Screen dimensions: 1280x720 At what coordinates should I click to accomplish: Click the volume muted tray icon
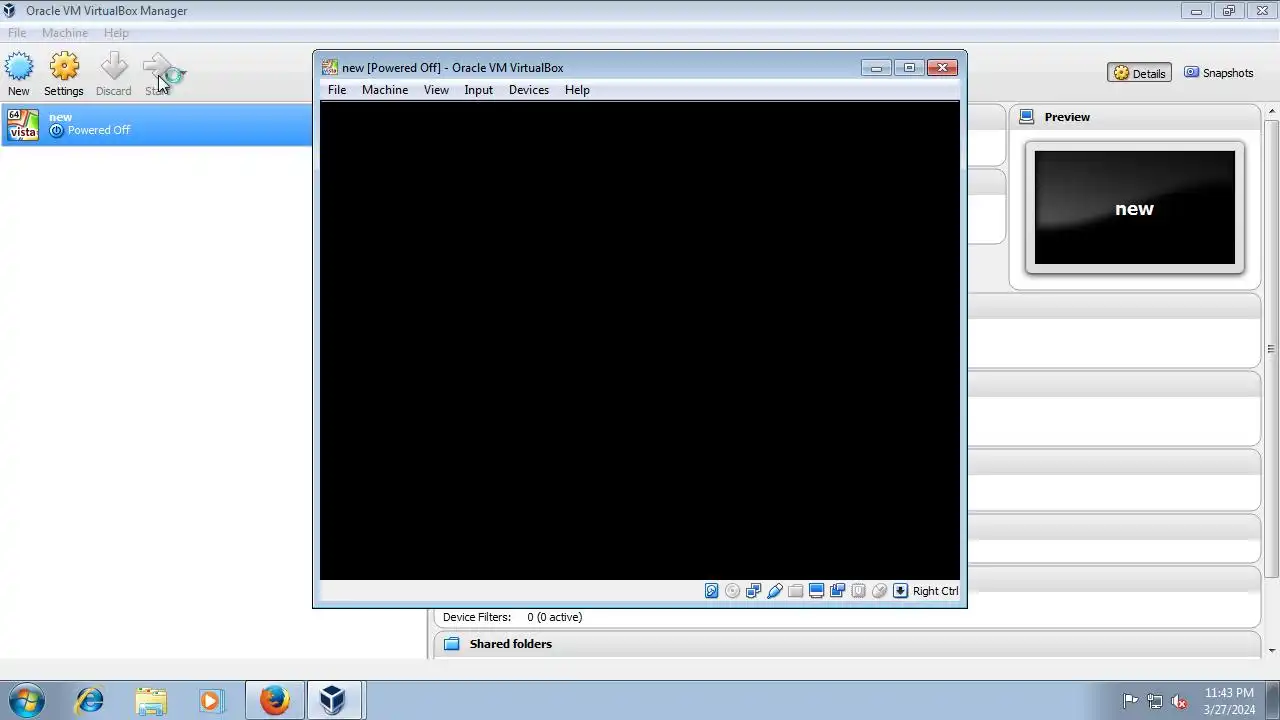pos(1179,701)
